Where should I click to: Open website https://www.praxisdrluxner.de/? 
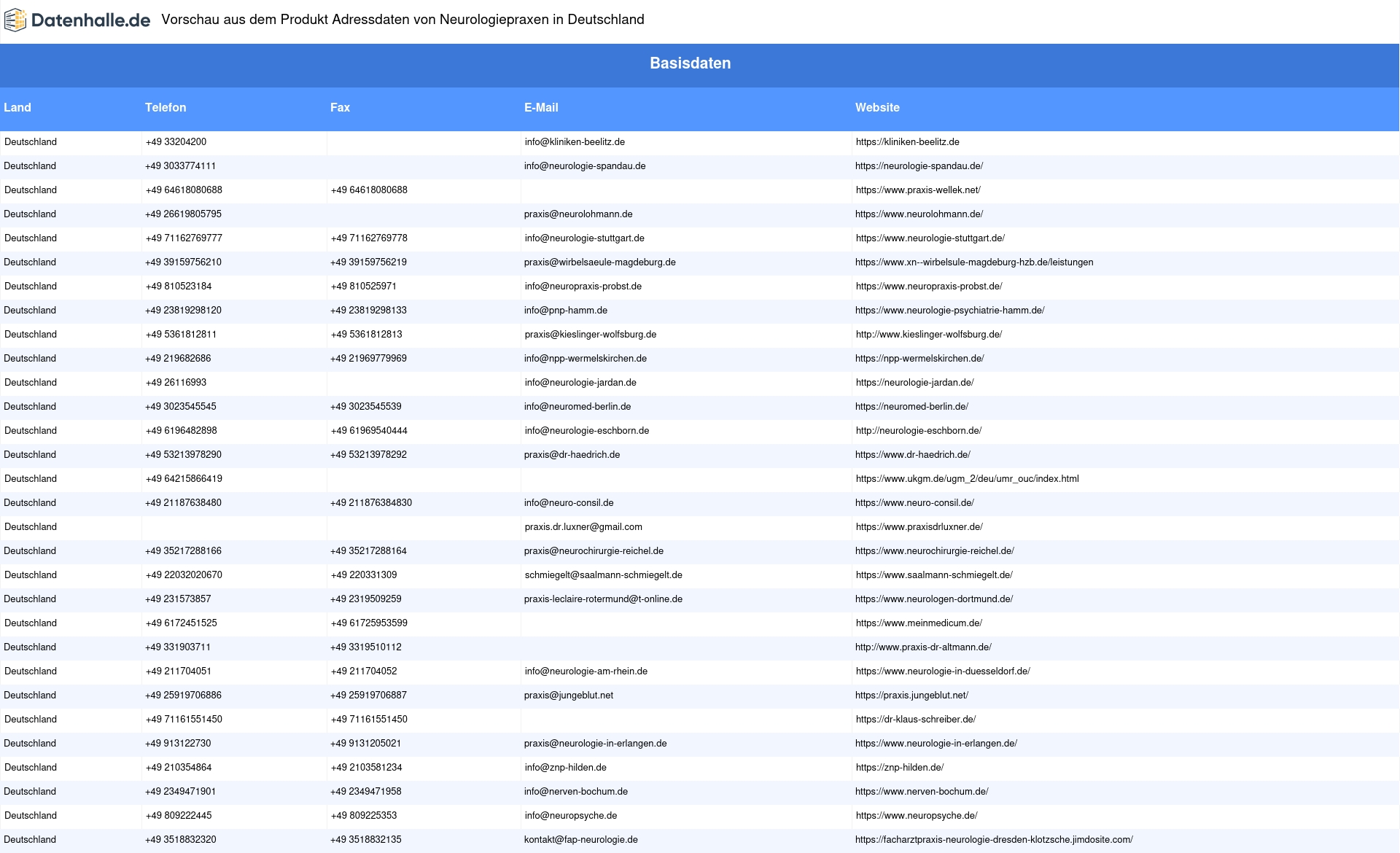919,527
